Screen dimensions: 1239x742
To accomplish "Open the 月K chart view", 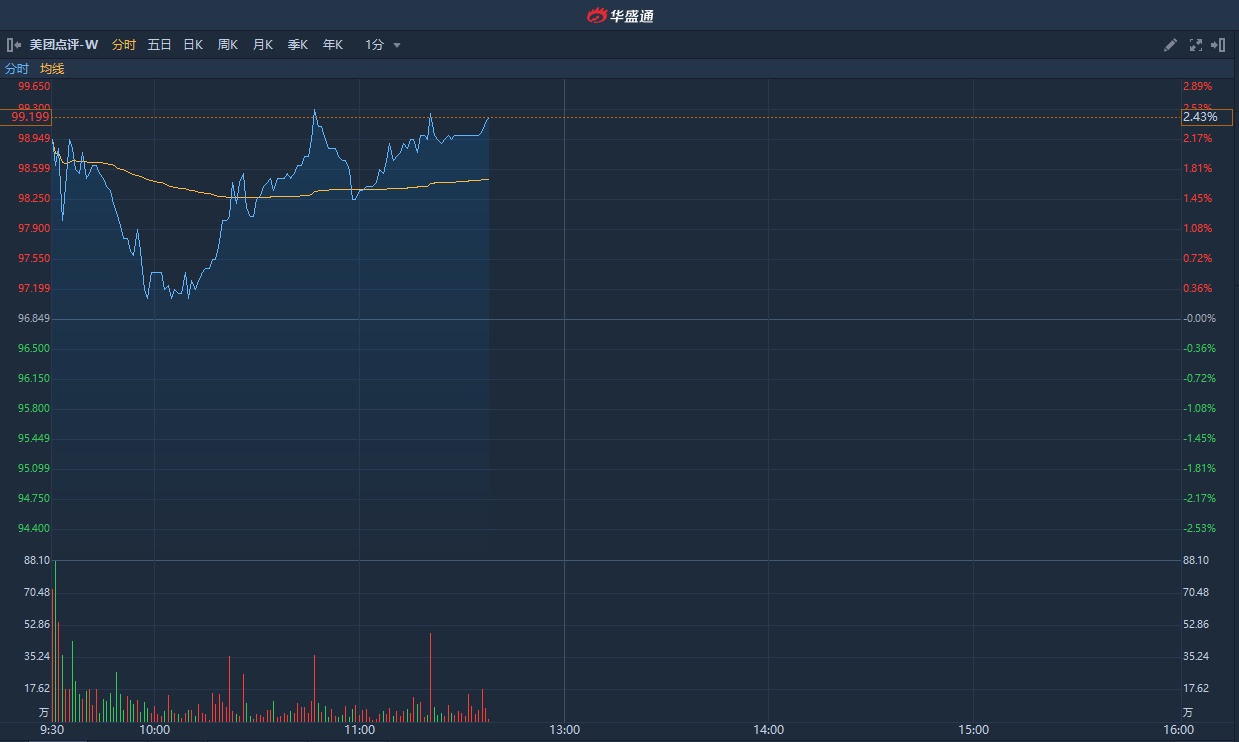I will click(263, 45).
